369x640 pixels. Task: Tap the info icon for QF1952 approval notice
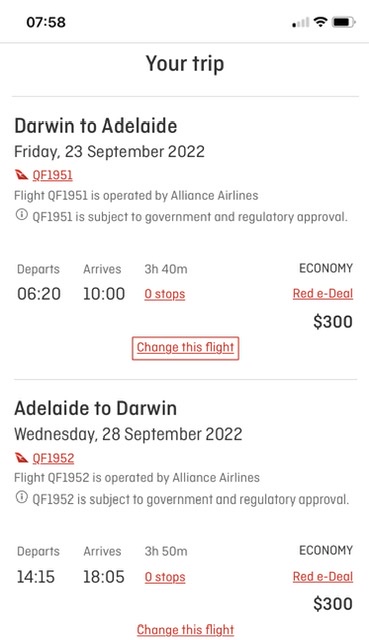pyautogui.click(x=22, y=497)
